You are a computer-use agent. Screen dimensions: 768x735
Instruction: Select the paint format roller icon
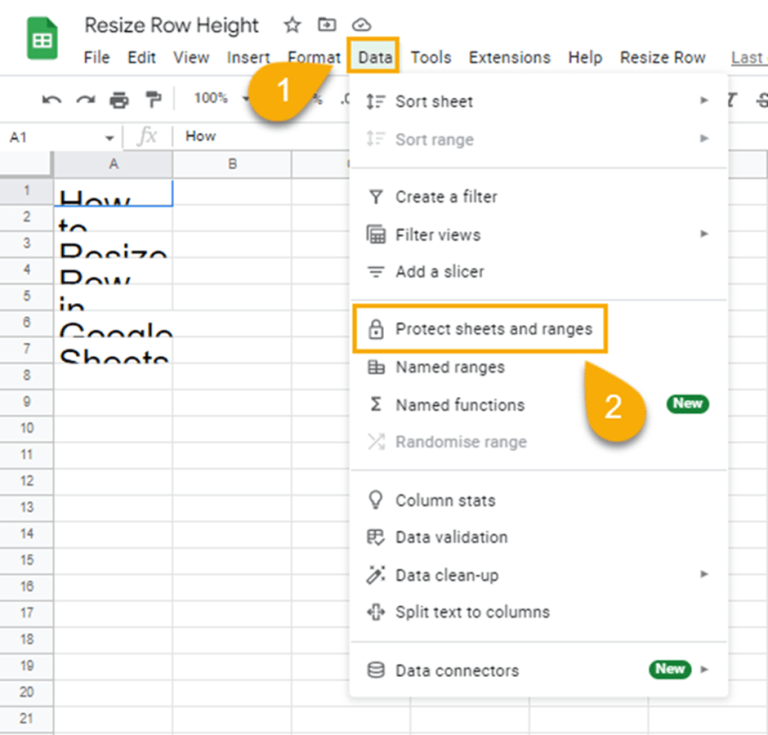153,99
